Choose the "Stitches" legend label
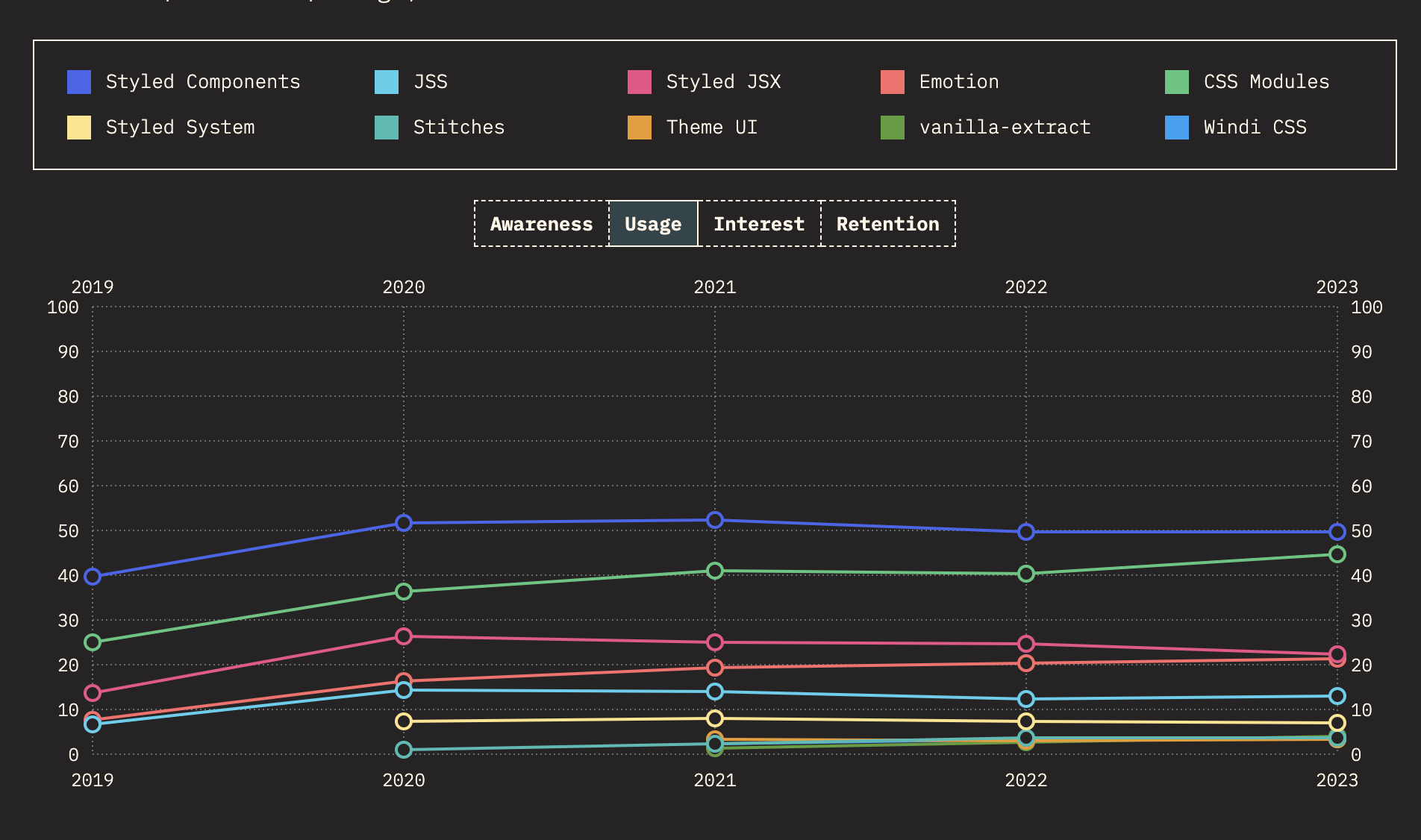The image size is (1421, 840). 459,128
